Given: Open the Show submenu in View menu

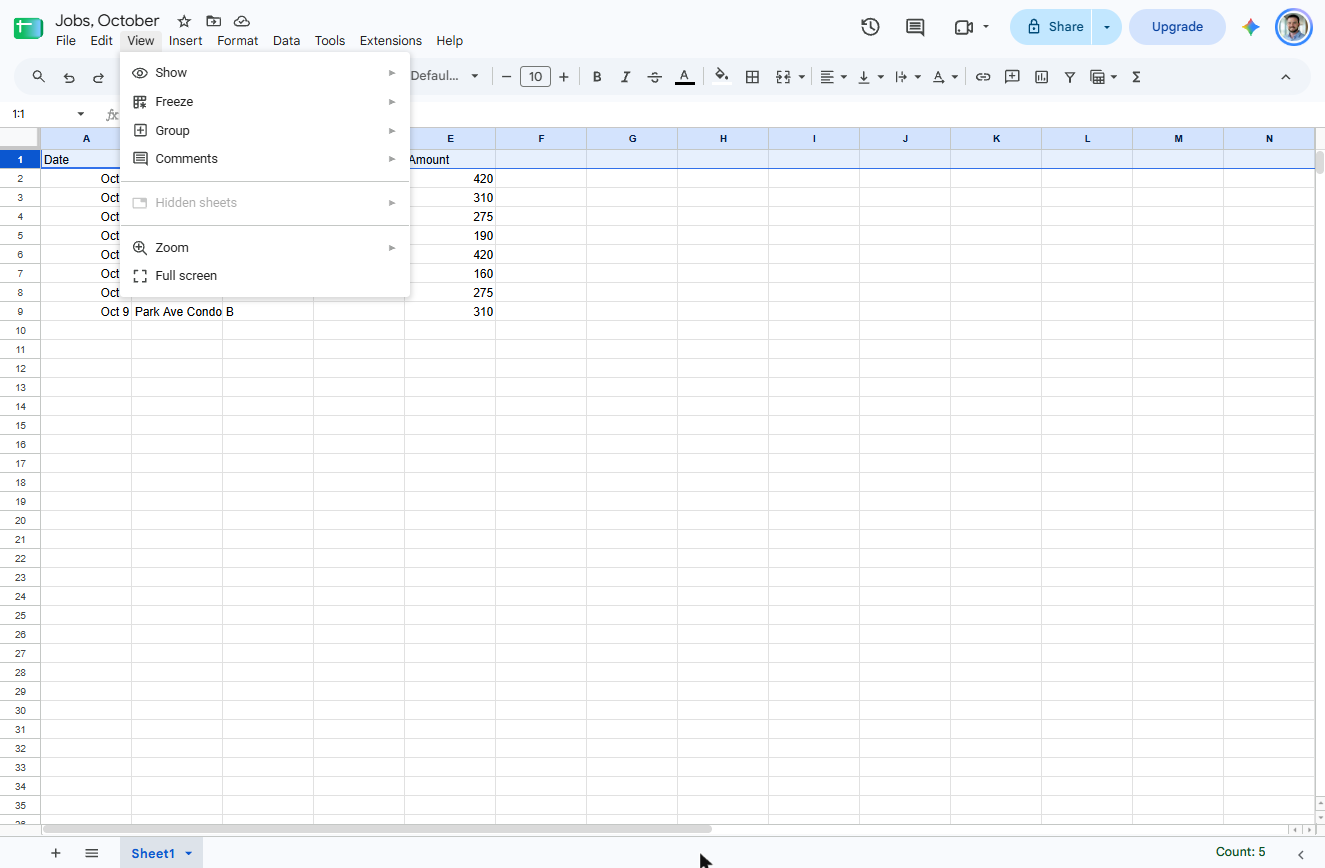Looking at the screenshot, I should tap(265, 73).
